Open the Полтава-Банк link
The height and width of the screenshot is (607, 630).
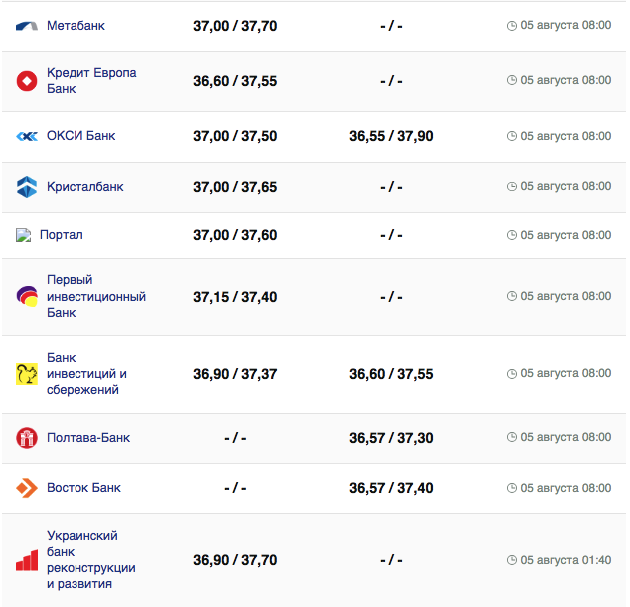click(88, 438)
